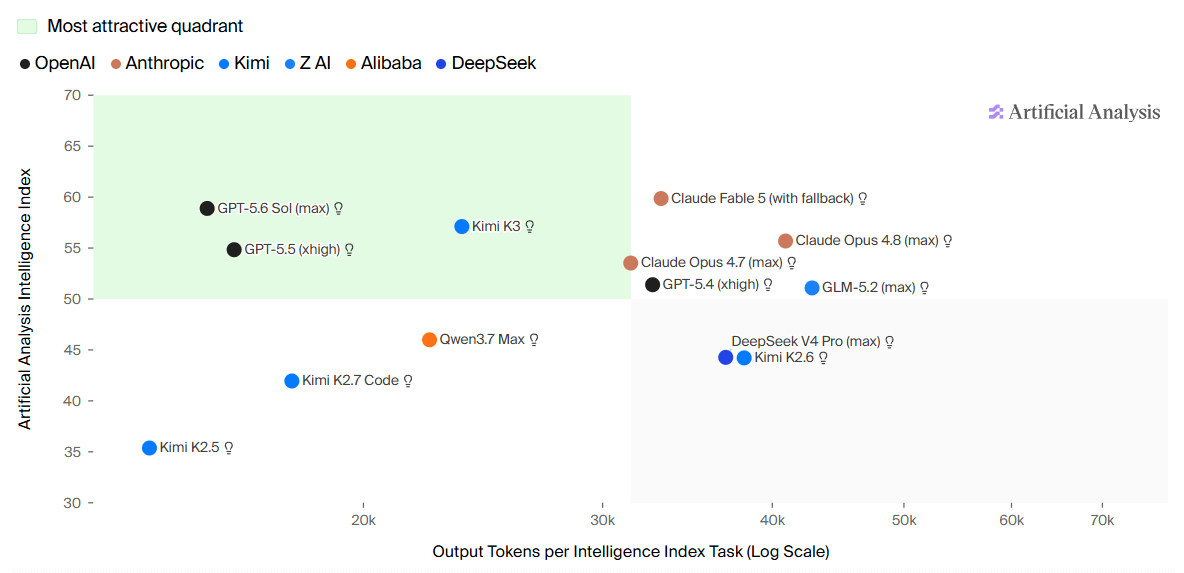This screenshot has height=573, width=1184.
Task: Click the Artificial Analysis logo icon
Action: coord(996,112)
